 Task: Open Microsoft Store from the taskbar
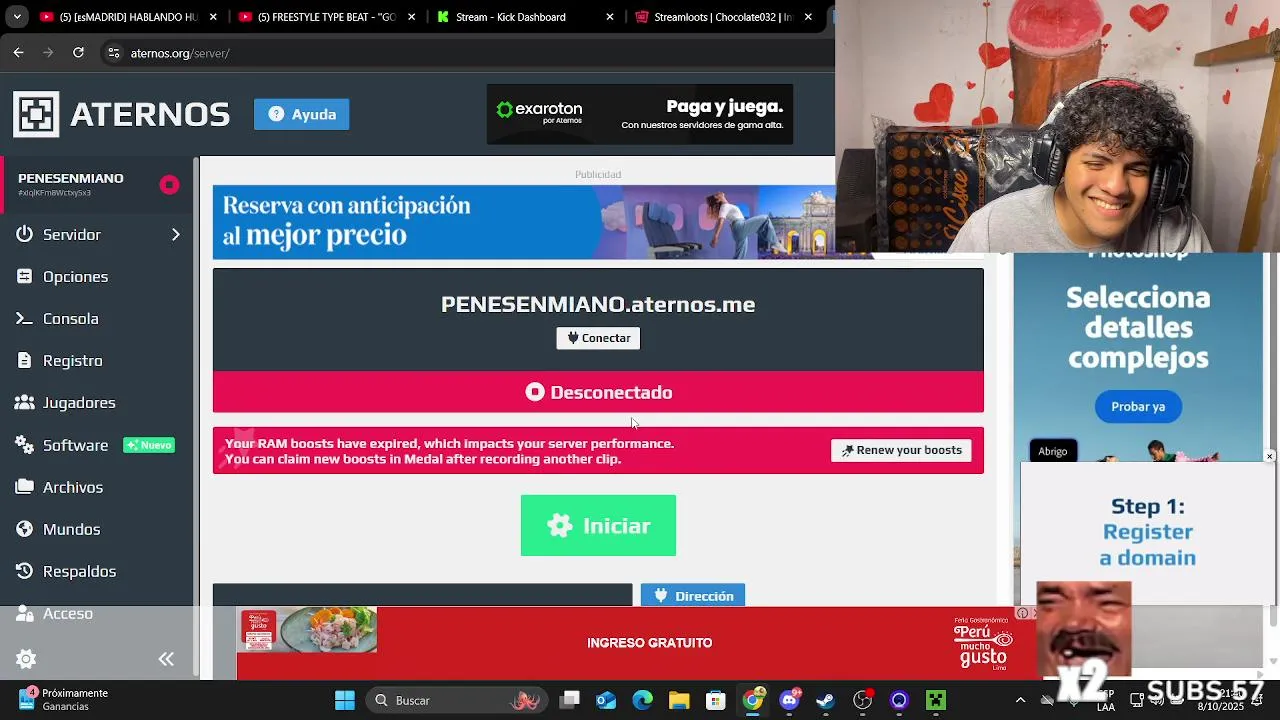click(715, 700)
